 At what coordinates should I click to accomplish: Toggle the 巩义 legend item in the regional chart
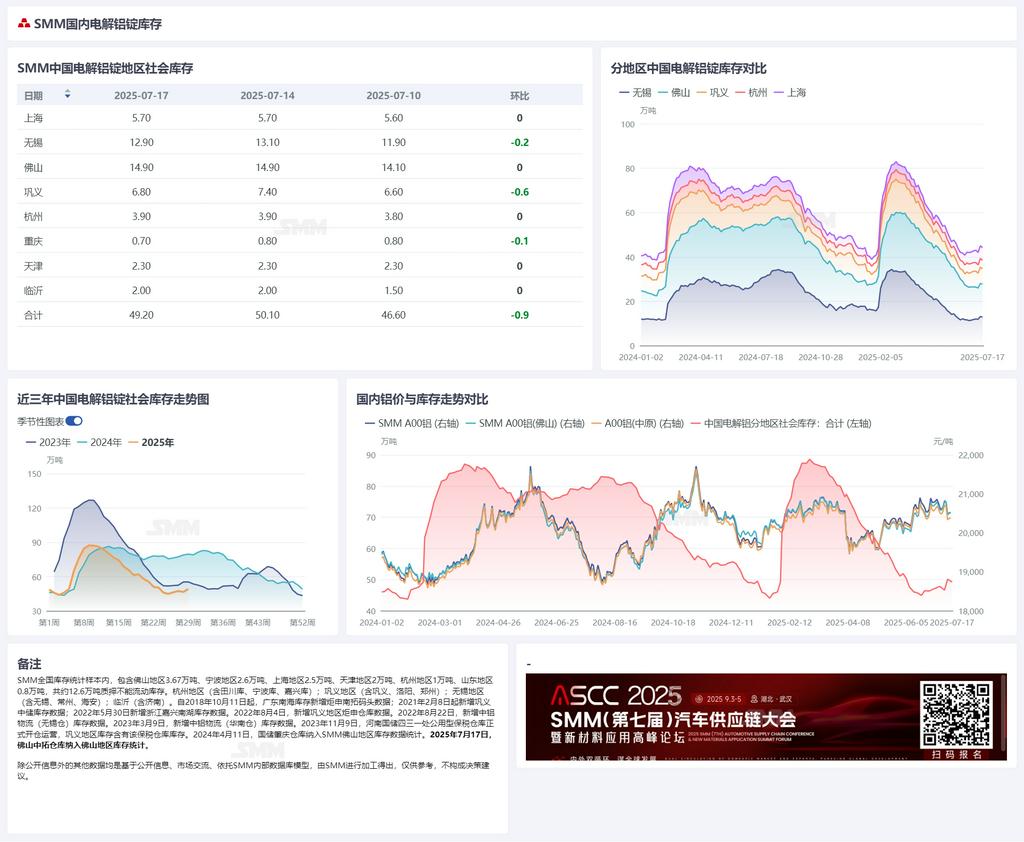[712, 93]
